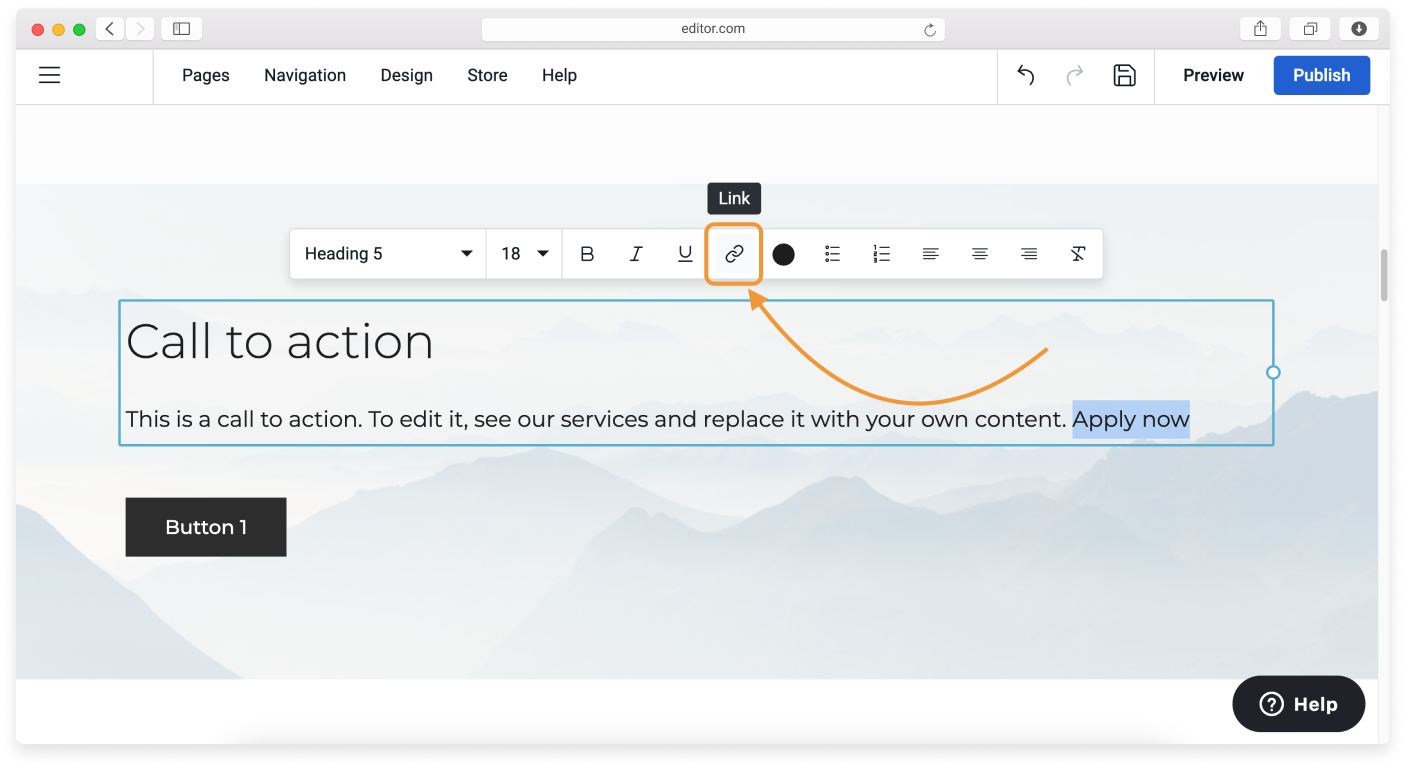Expand the font size 18 dropdown
Image resolution: width=1406 pixels, height=768 pixels.
(524, 254)
